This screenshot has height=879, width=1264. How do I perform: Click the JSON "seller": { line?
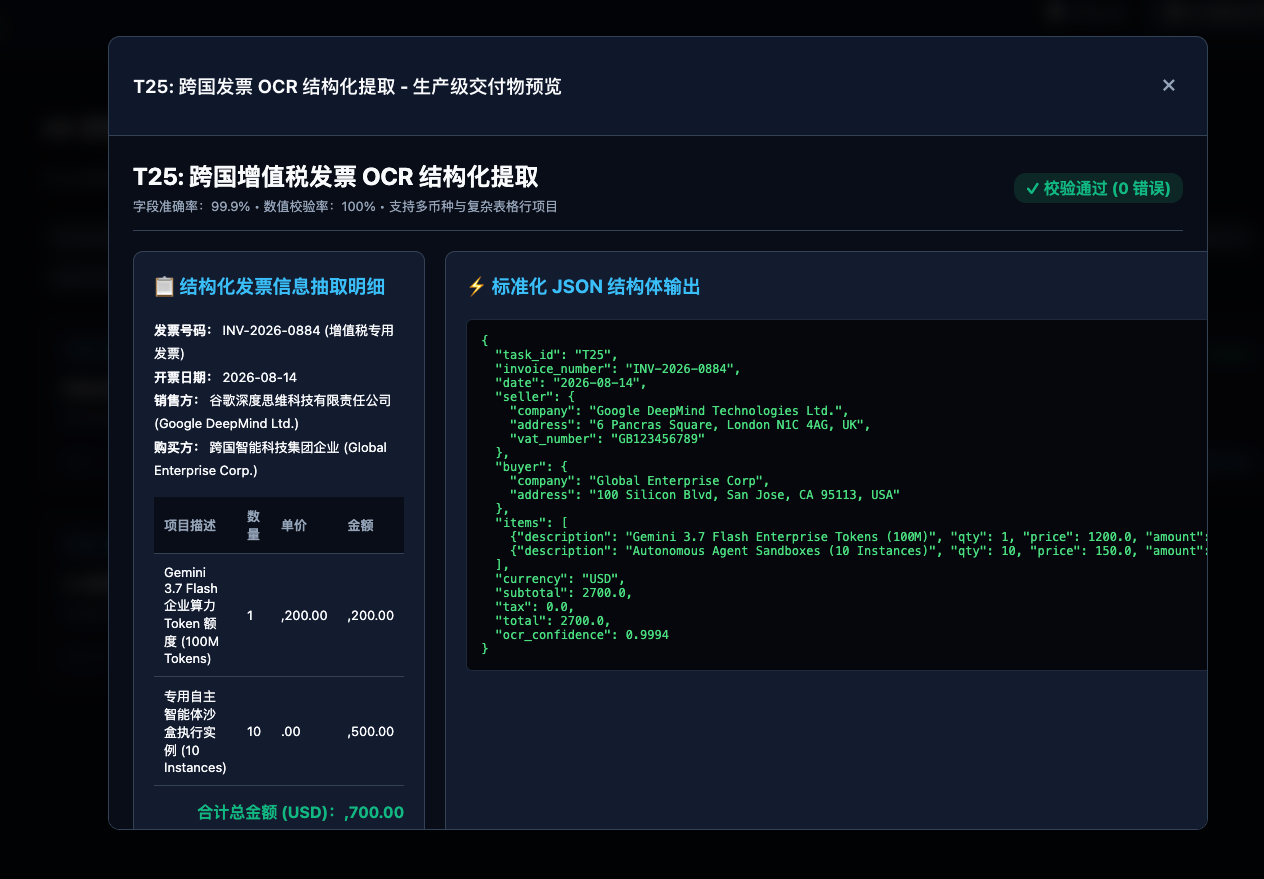[534, 396]
